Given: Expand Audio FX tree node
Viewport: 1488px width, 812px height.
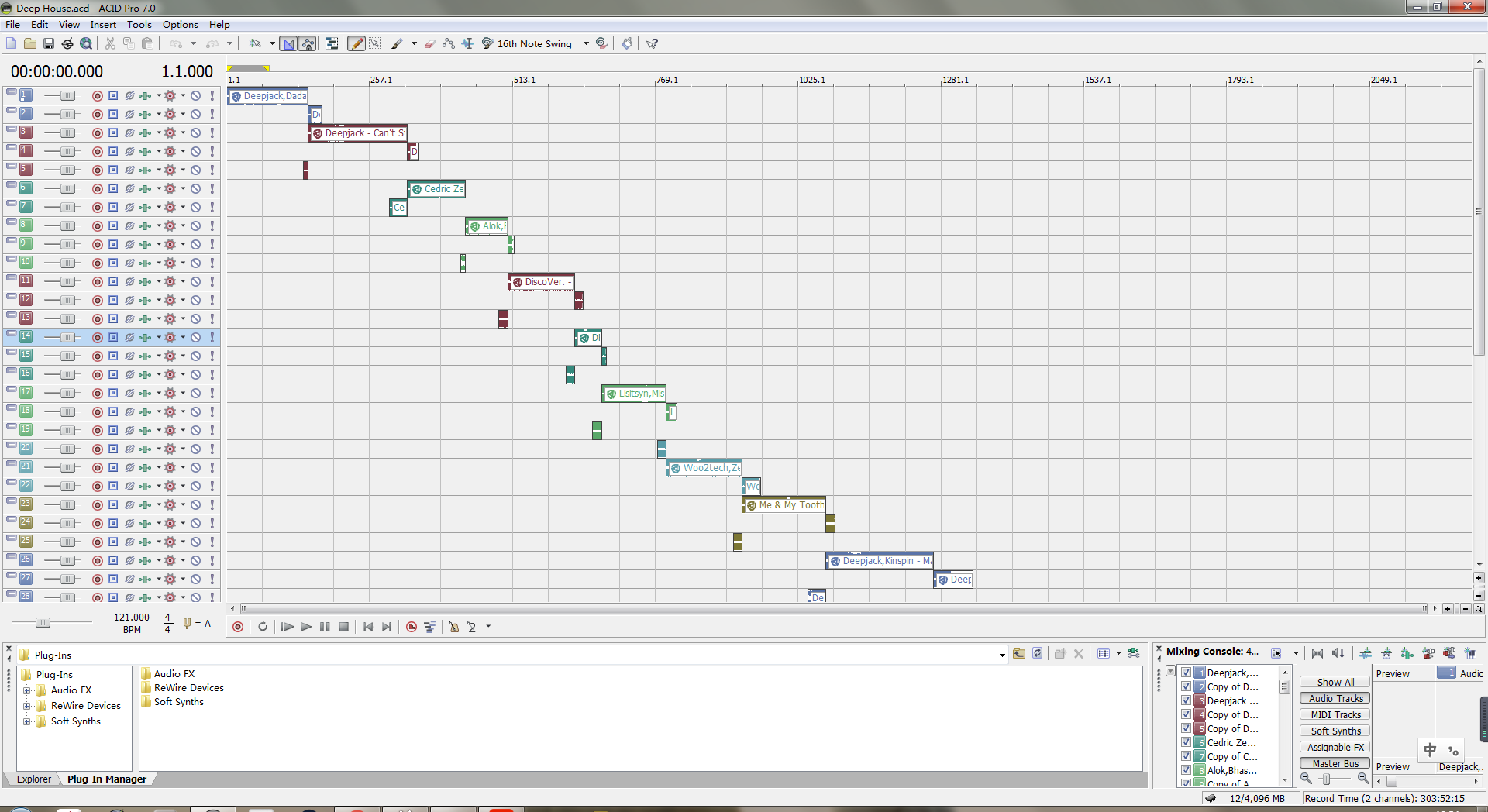Looking at the screenshot, I should (27, 690).
